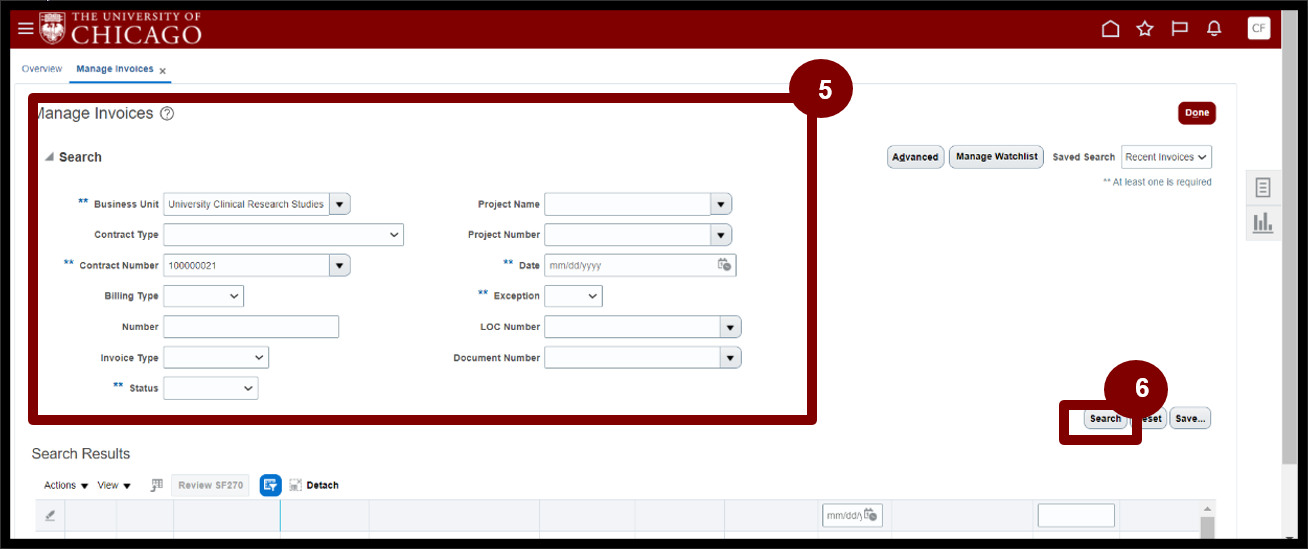This screenshot has width=1308, height=549.
Task: Expand the Project Number dropdown arrow
Action: click(721, 235)
